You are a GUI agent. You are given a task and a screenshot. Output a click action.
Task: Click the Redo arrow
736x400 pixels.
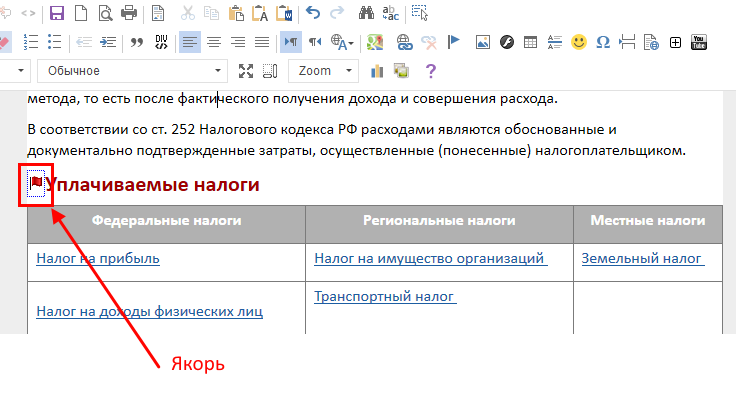point(337,13)
